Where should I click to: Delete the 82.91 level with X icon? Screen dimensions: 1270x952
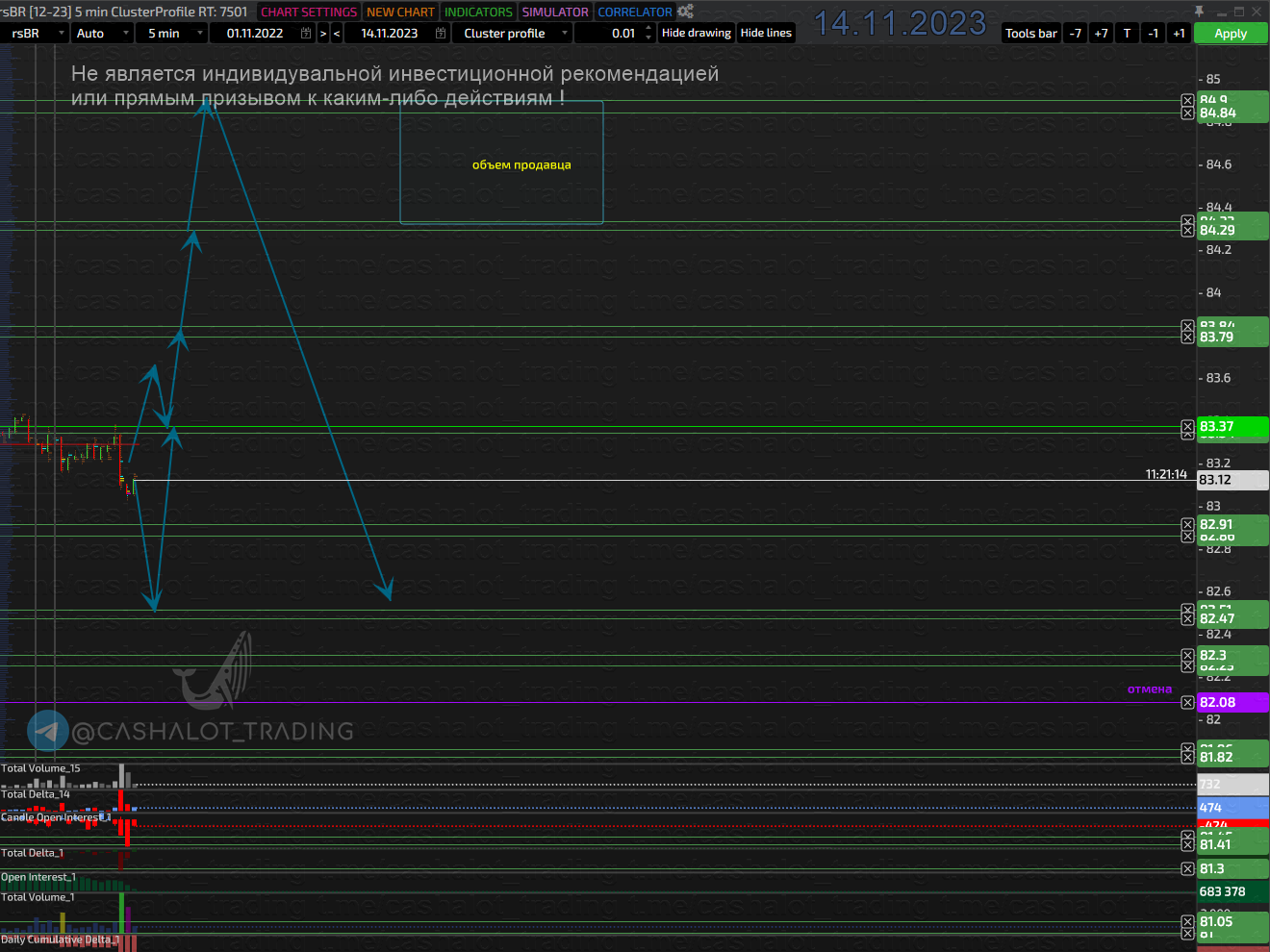tap(1187, 525)
